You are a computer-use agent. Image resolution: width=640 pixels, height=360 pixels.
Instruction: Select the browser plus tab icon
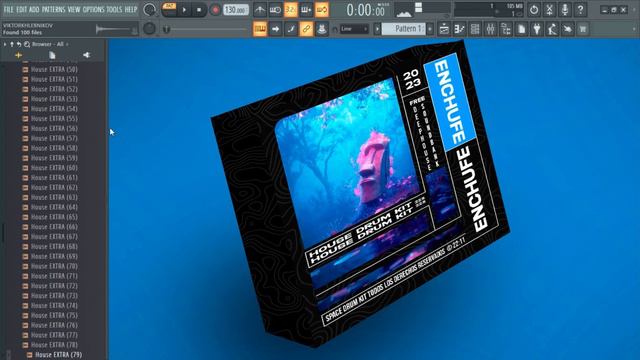(x=18, y=55)
